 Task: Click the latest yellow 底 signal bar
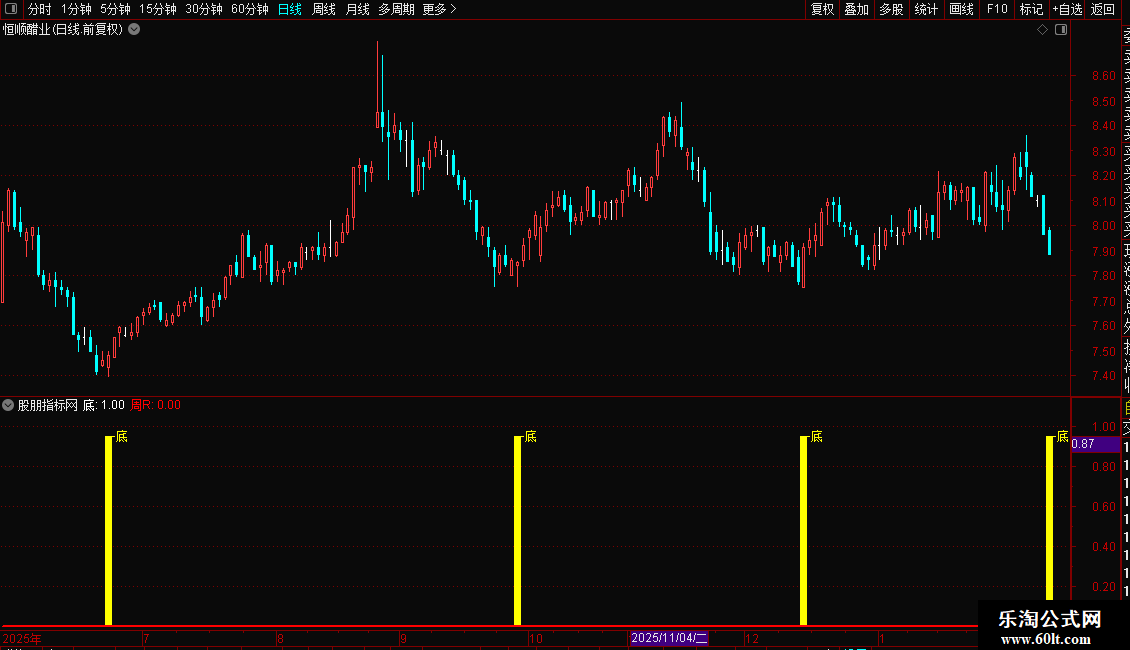click(x=1049, y=517)
